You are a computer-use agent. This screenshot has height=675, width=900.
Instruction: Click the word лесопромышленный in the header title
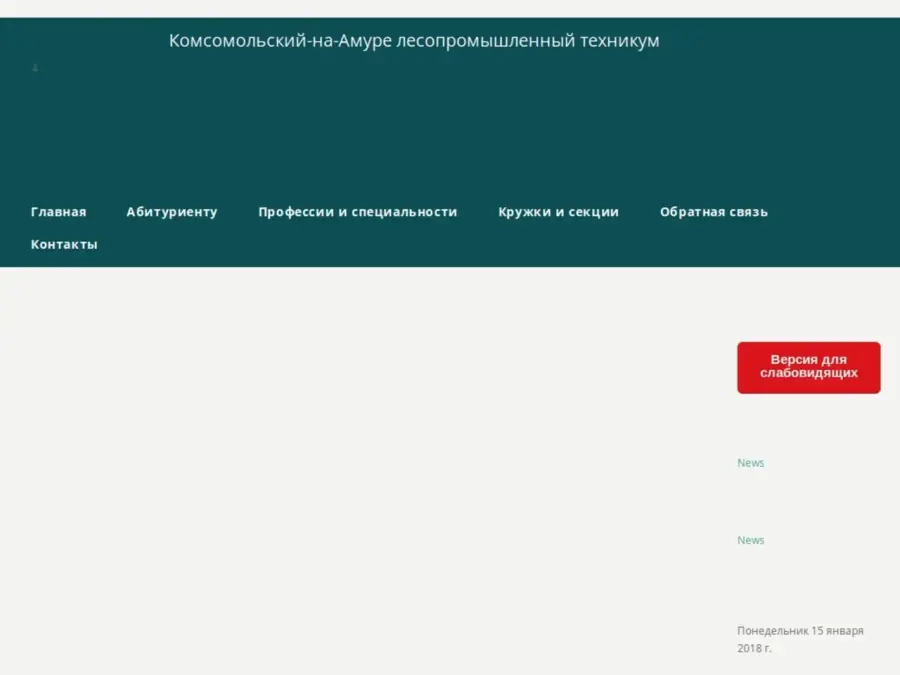click(485, 41)
